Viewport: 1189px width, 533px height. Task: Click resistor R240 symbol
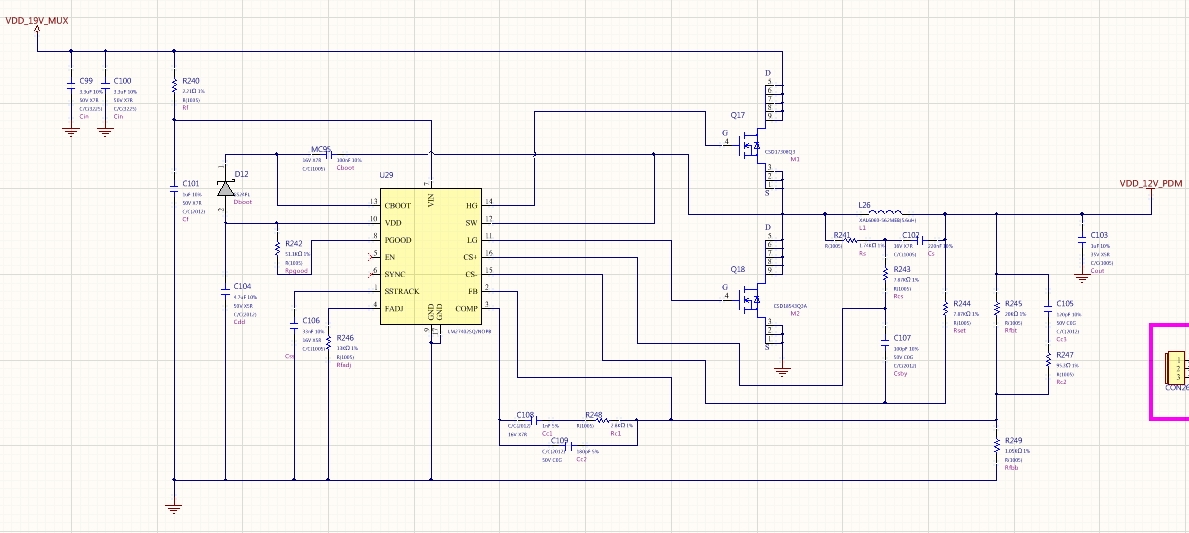coord(174,81)
